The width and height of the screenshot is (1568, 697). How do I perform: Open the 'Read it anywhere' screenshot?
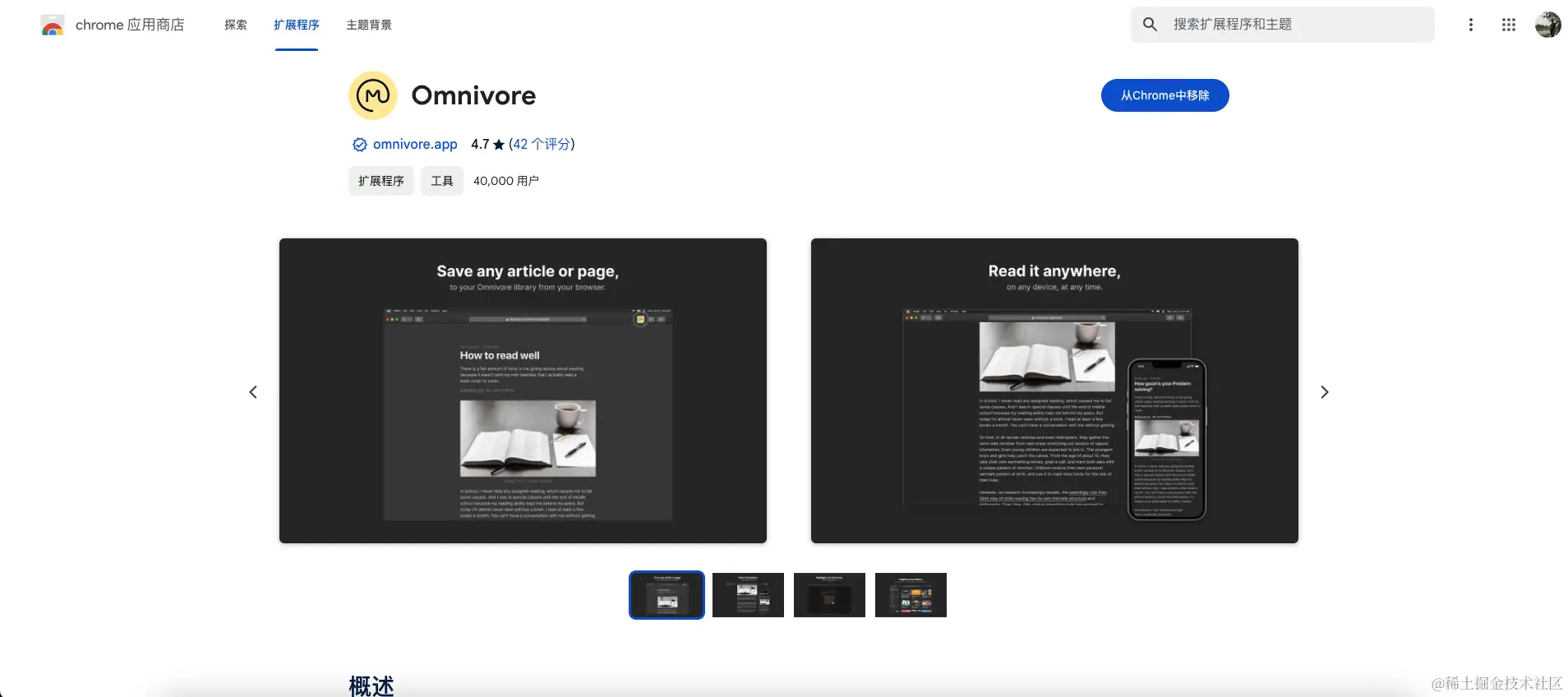coord(1054,391)
